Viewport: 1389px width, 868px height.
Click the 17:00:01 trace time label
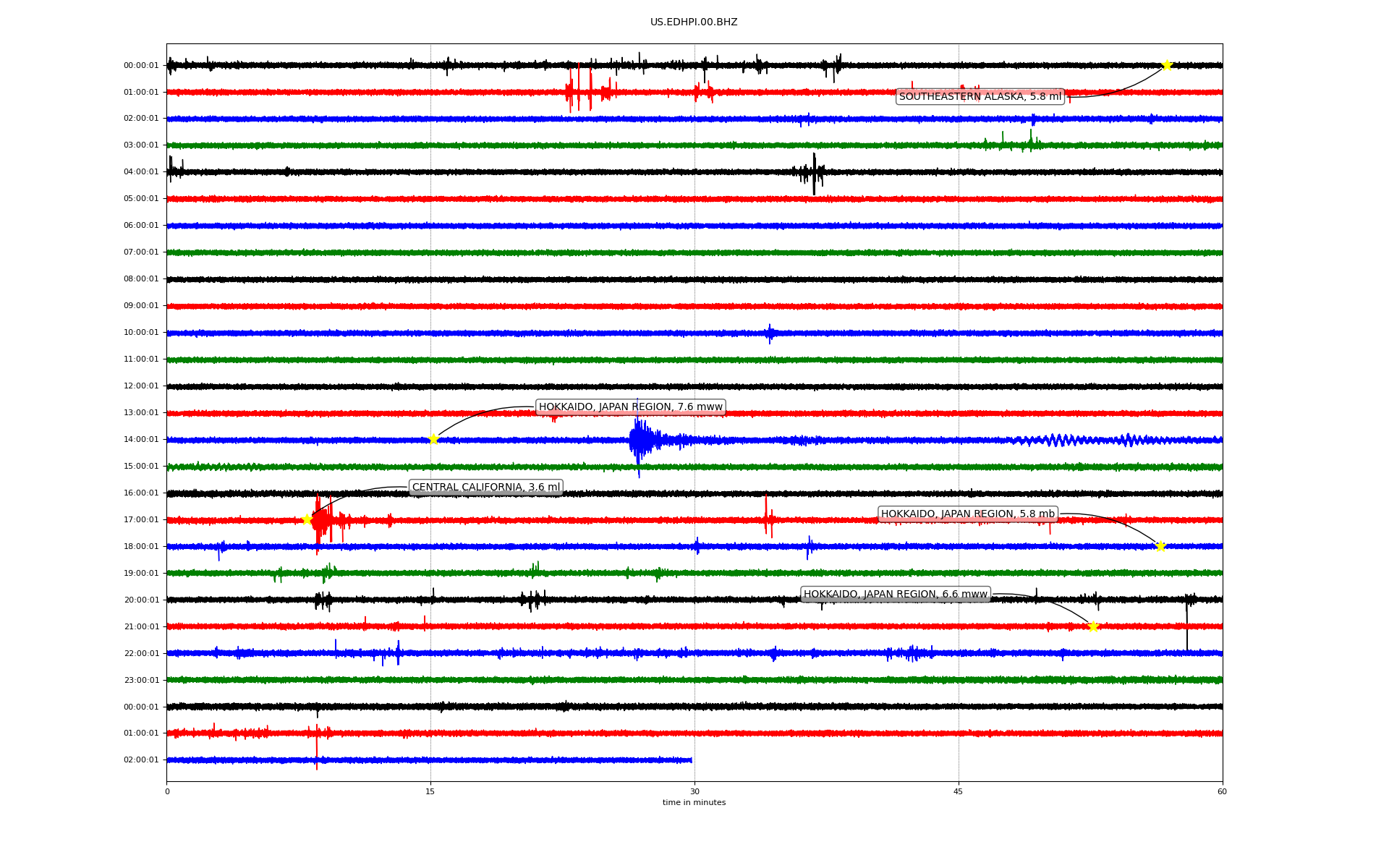tap(141, 520)
